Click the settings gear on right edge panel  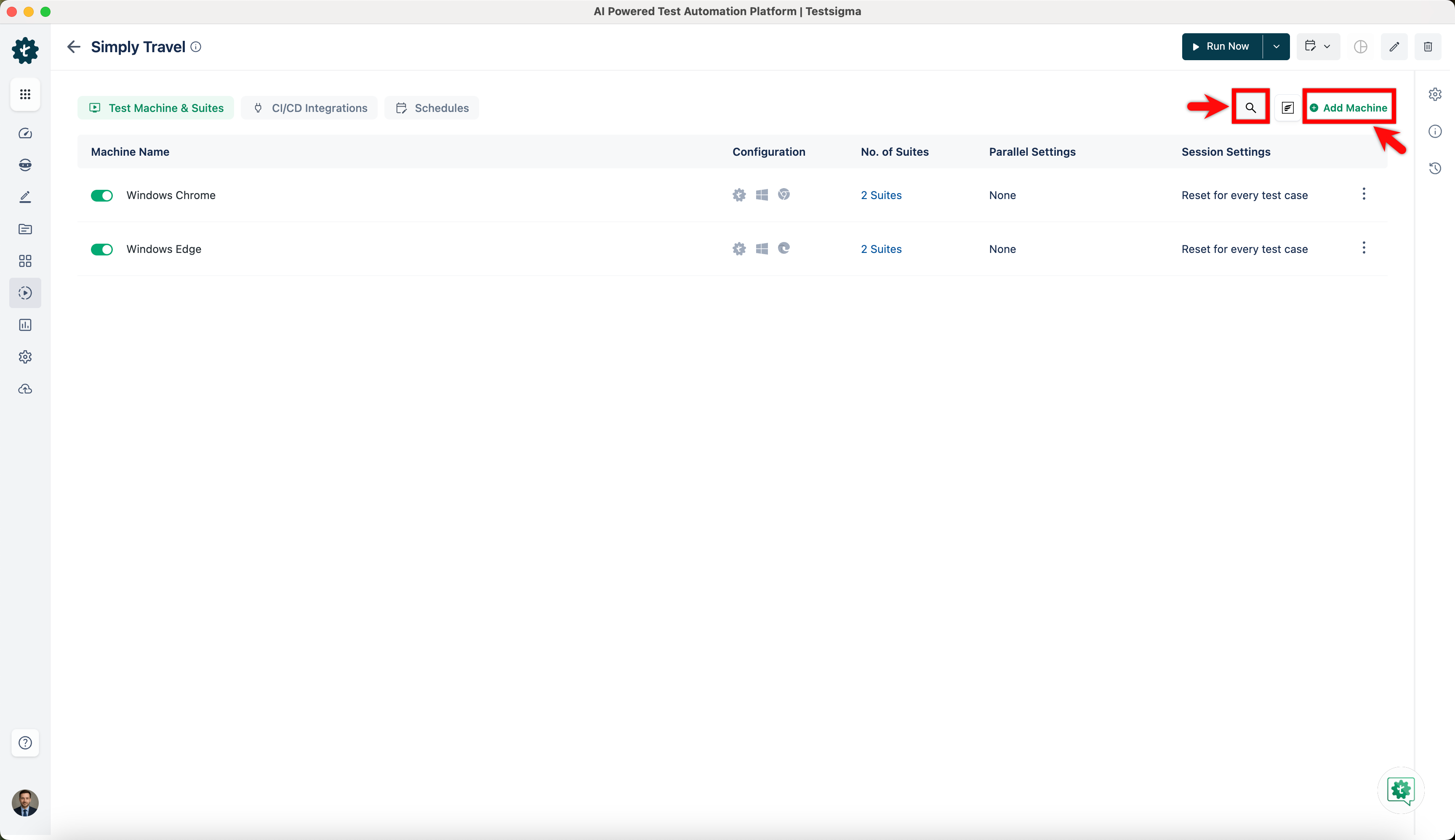(1436, 94)
